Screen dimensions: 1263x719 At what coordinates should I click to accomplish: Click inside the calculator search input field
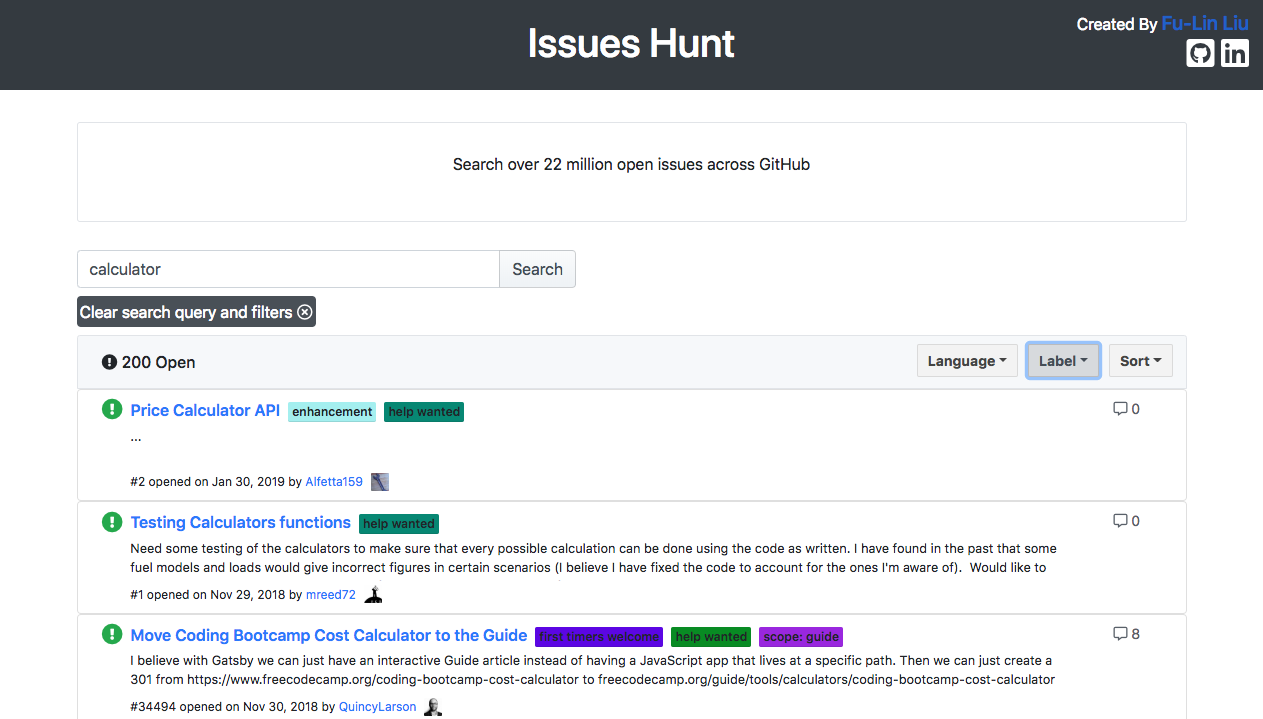point(287,268)
